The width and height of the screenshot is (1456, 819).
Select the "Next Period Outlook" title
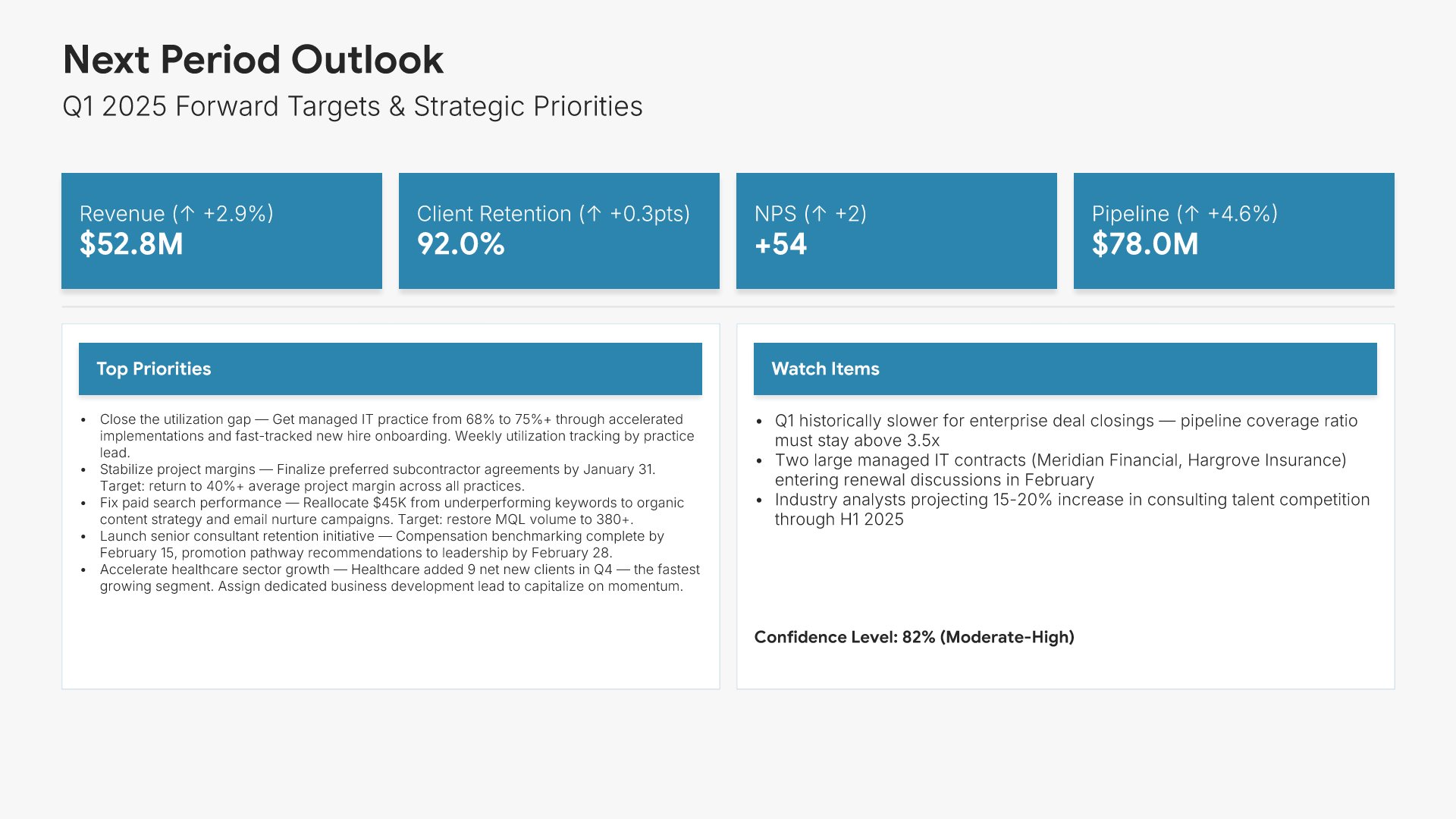(x=253, y=60)
